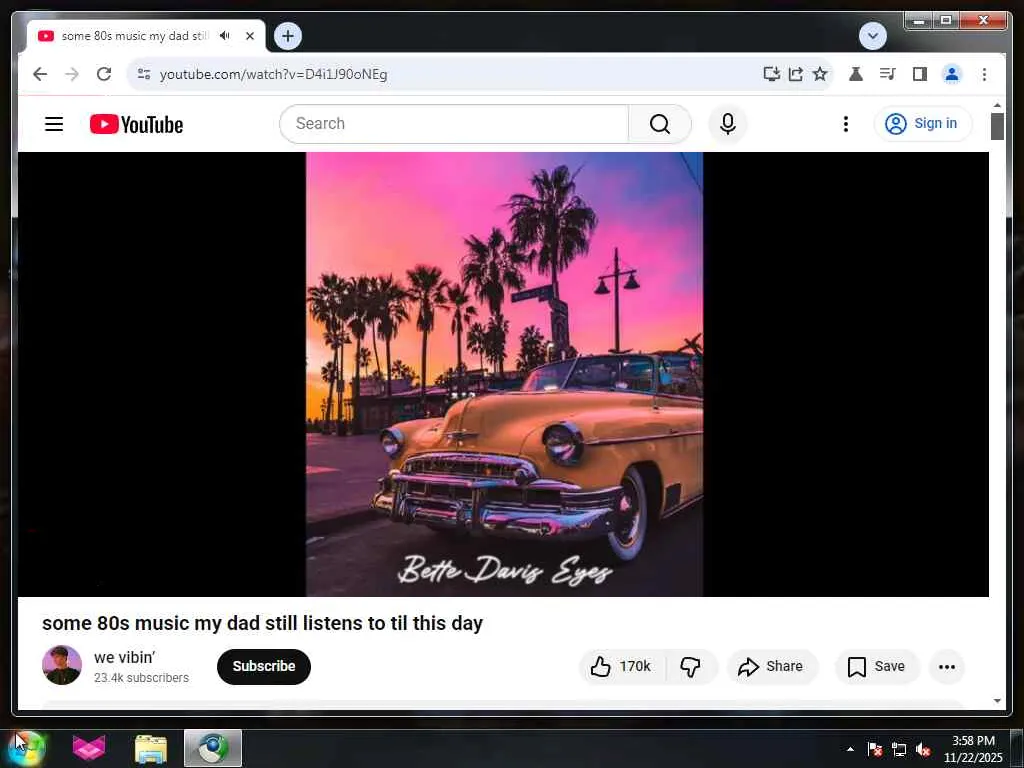The width and height of the screenshot is (1024, 768).
Task: Open the Windows Start button
Action: tap(27, 748)
